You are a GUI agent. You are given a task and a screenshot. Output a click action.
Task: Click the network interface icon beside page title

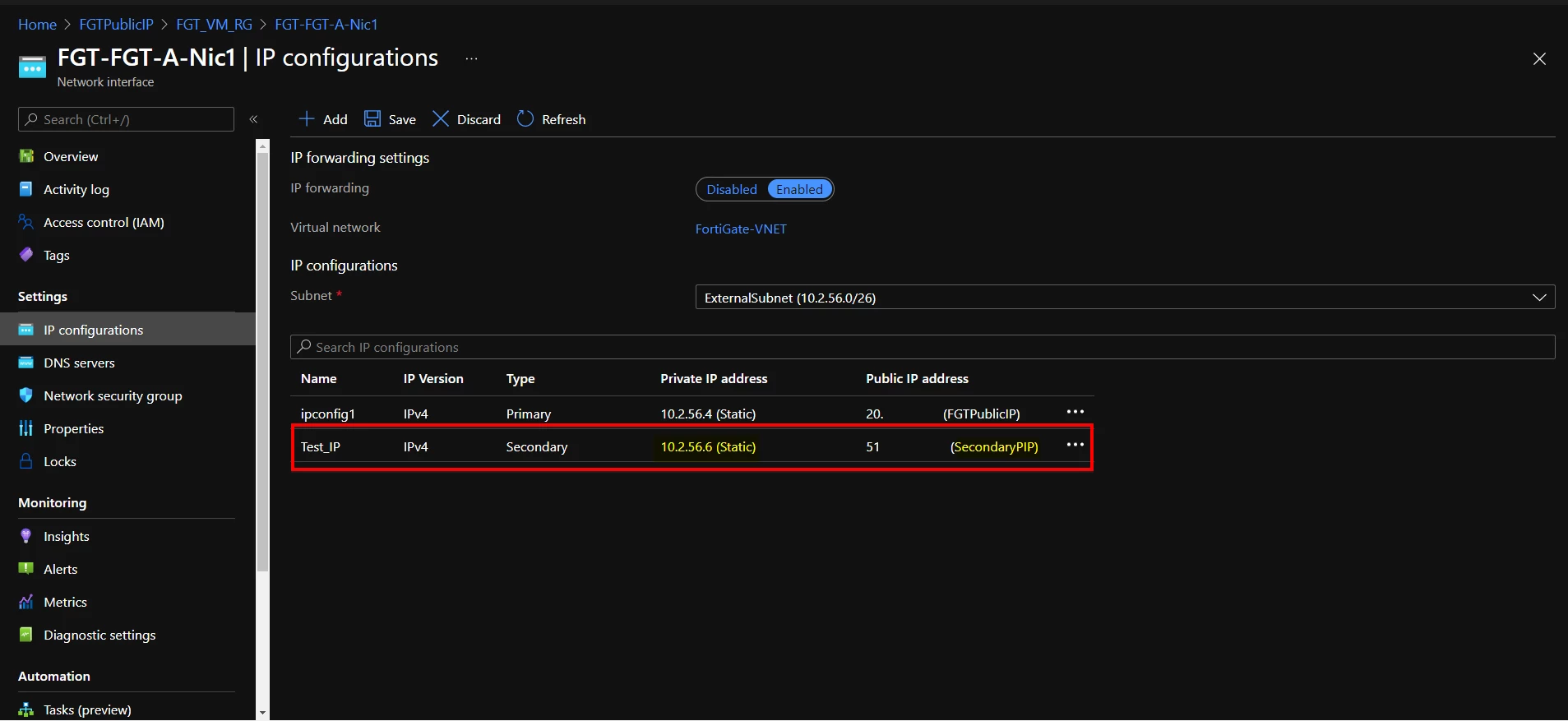[x=32, y=67]
